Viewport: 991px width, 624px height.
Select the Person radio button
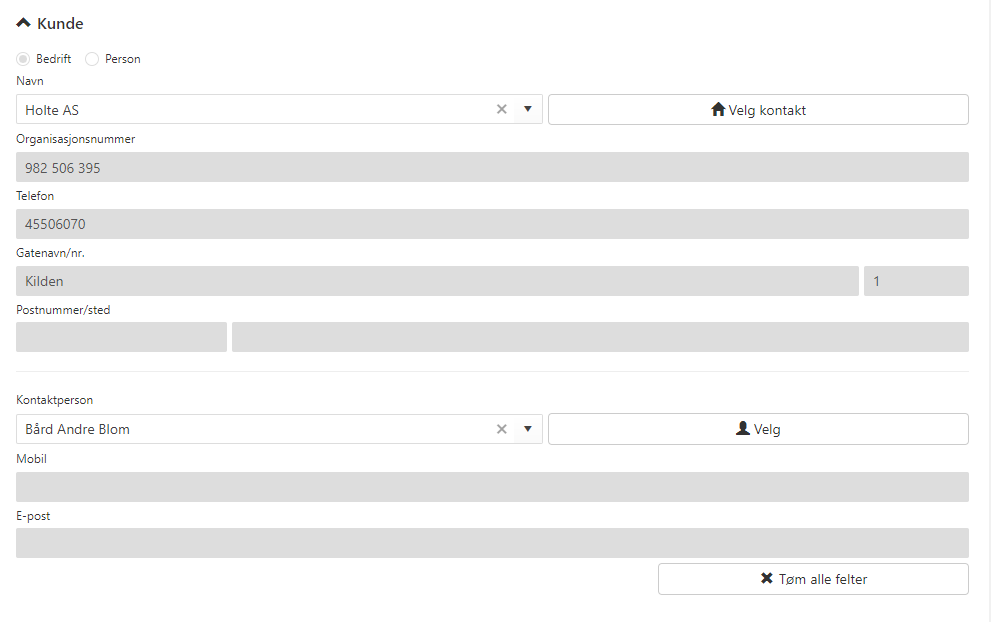[92, 59]
